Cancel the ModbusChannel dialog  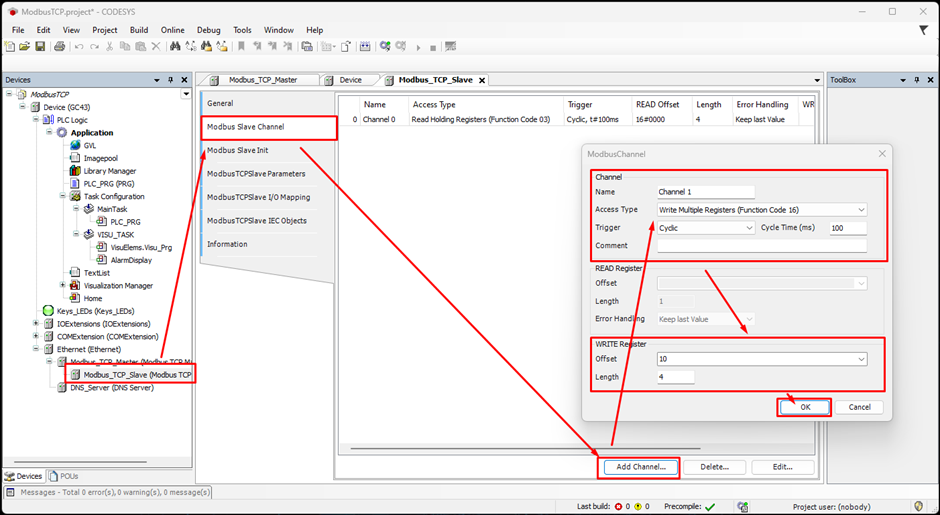click(859, 407)
